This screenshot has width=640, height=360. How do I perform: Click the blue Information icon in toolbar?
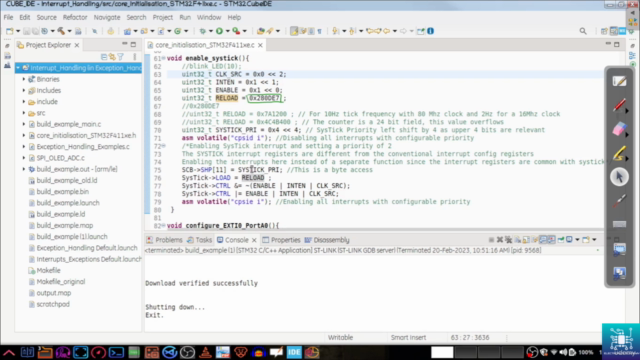430,31
